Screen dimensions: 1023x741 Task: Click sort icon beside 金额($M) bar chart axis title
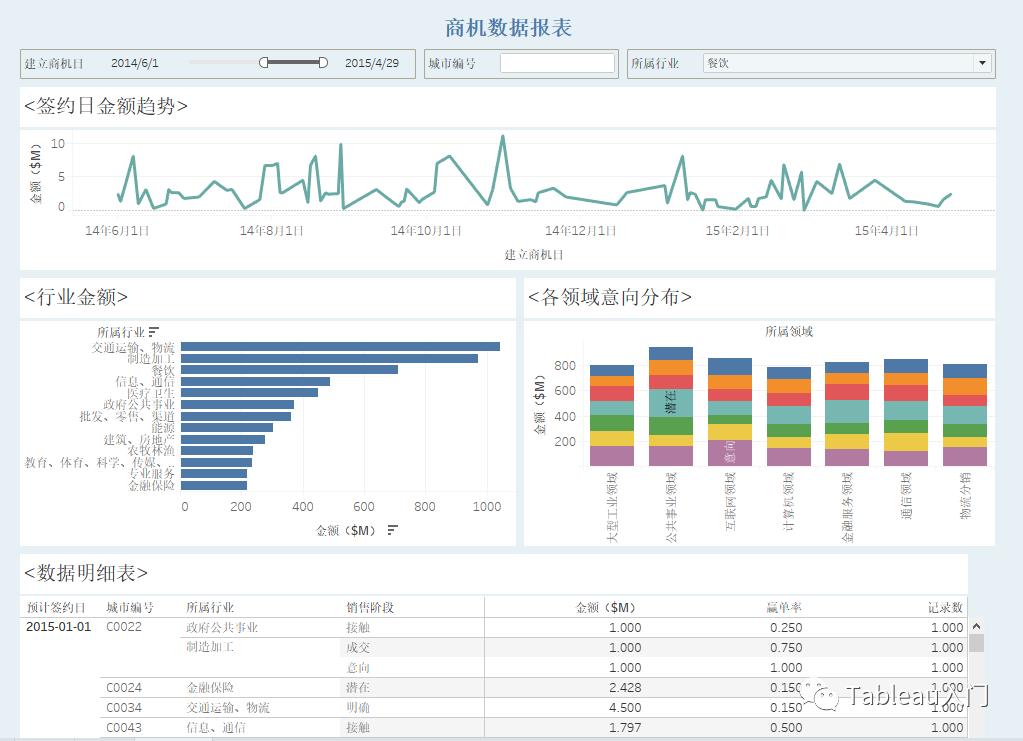[392, 530]
